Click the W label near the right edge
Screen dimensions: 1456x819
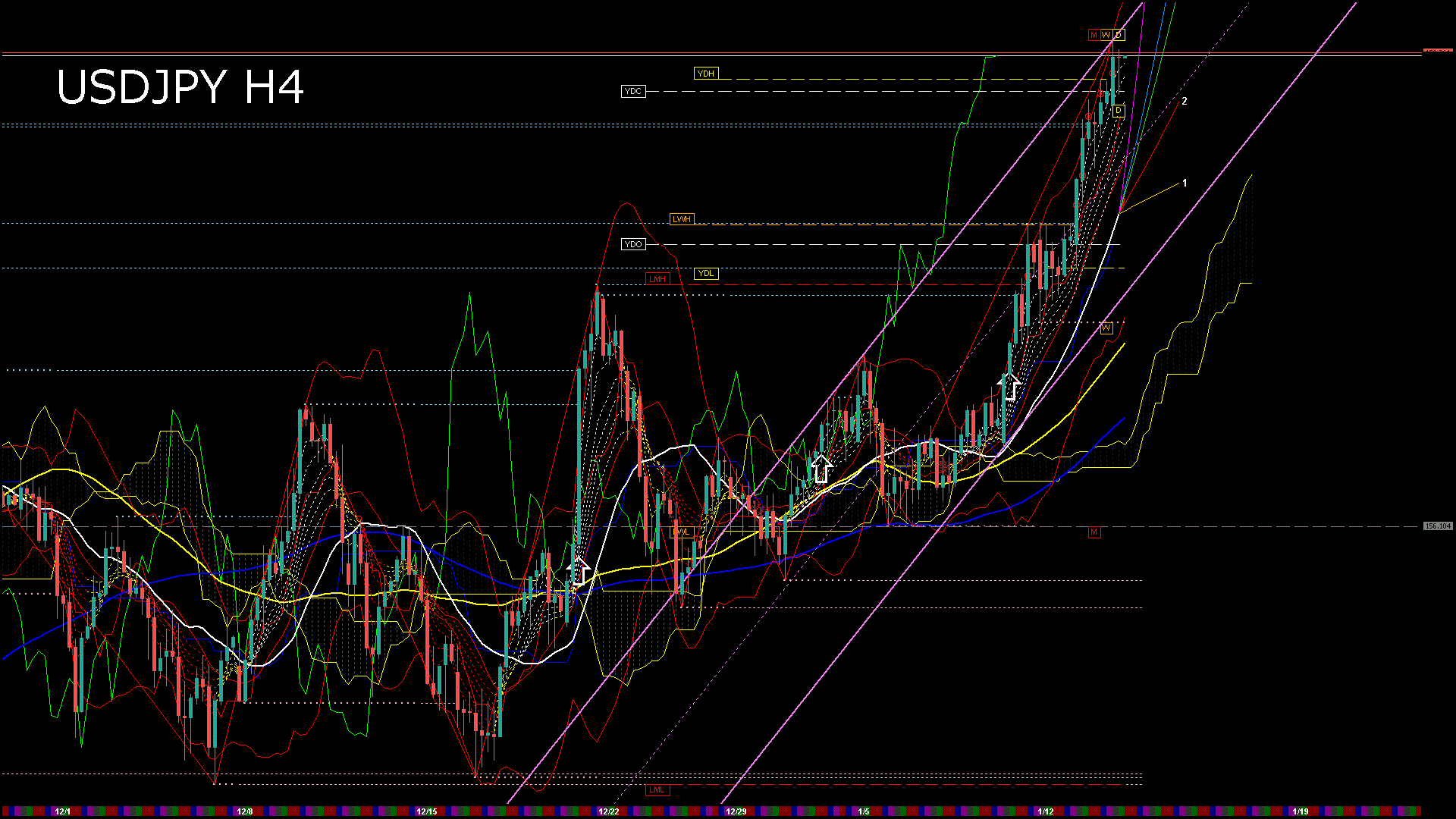[1106, 328]
